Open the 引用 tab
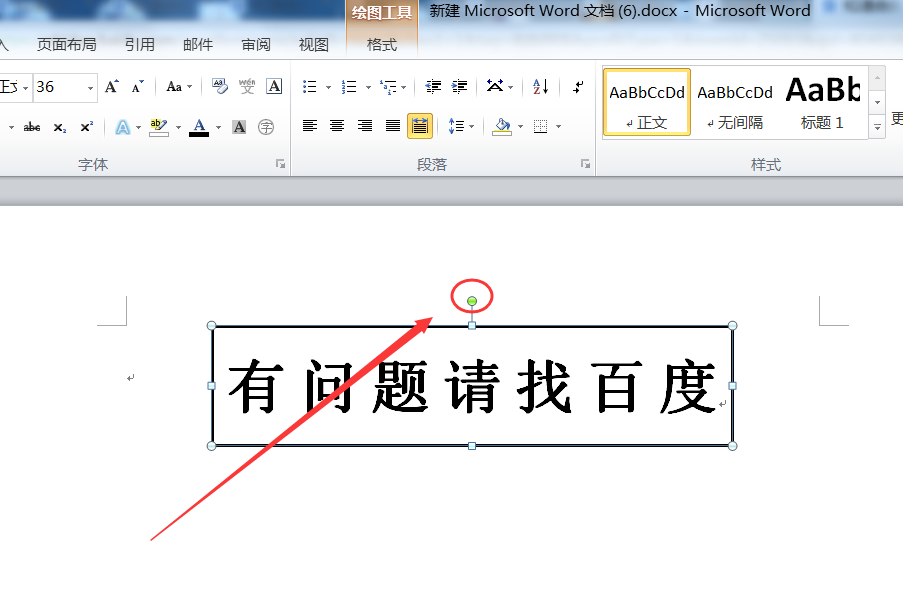Image resolution: width=903 pixels, height=601 pixels. pos(140,44)
